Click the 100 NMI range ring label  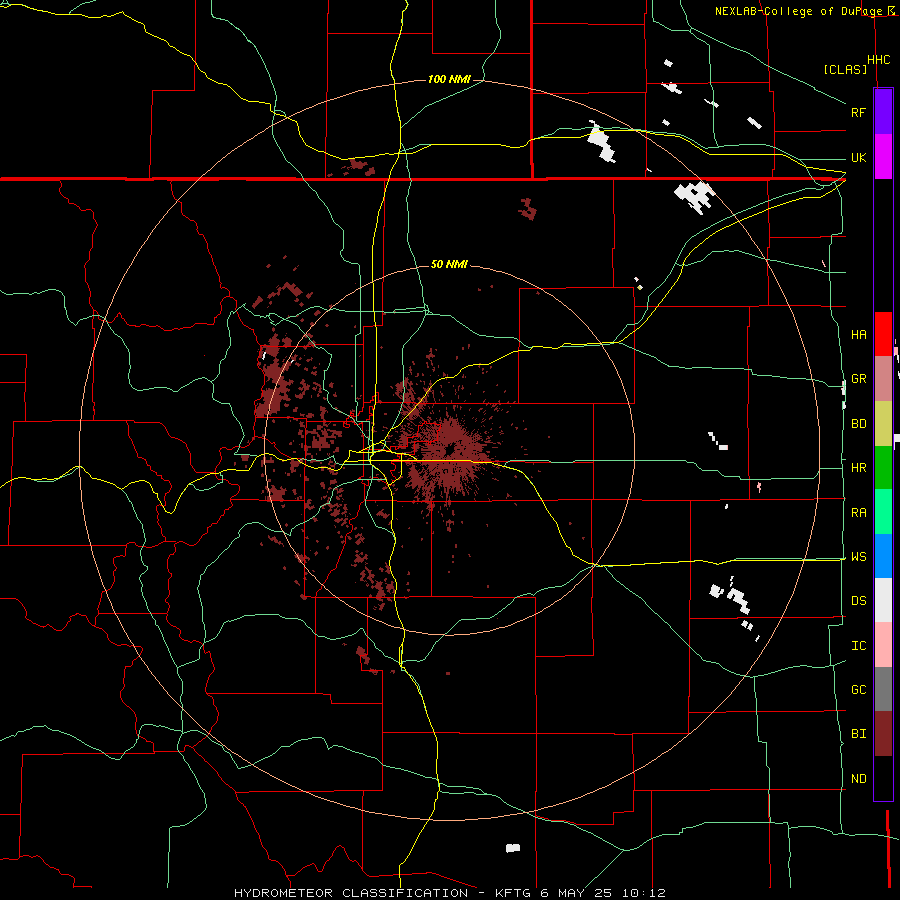[x=449, y=79]
